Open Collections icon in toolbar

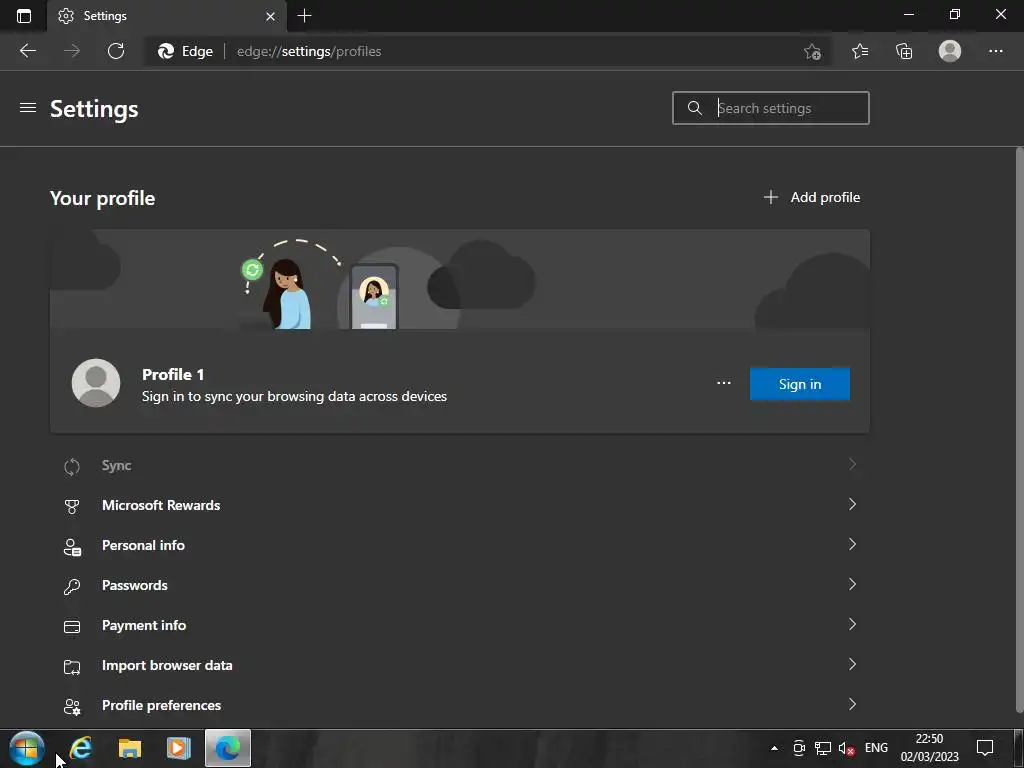point(904,51)
